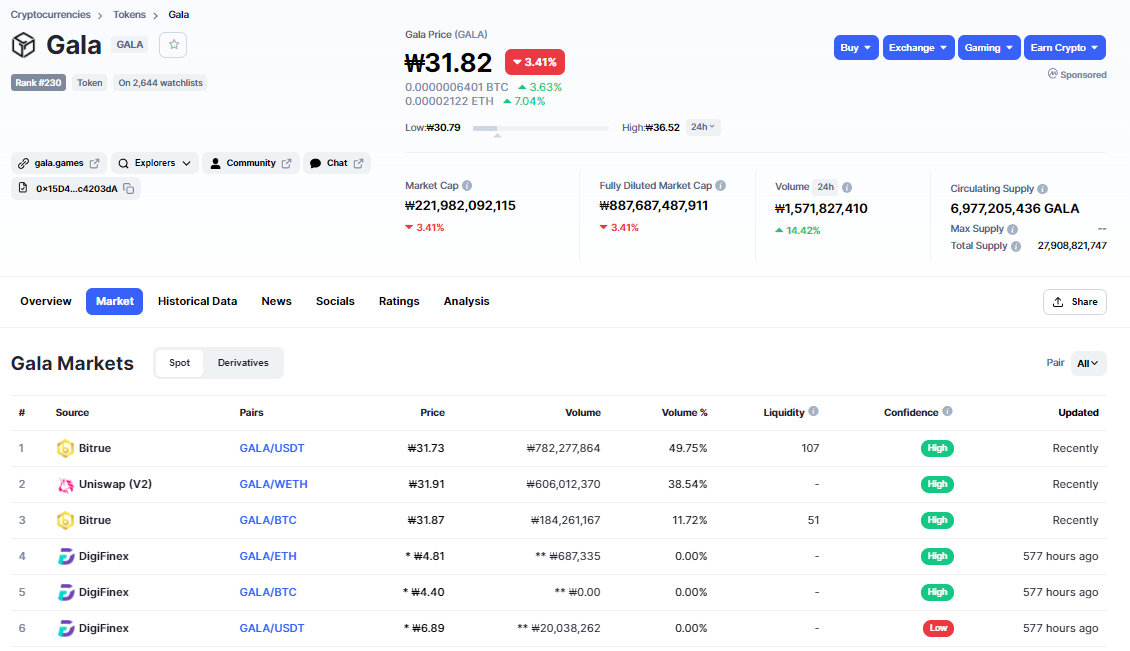Image resolution: width=1130 pixels, height=651 pixels.
Task: Click the Fully Diluted Market Cap info icon
Action: click(721, 185)
